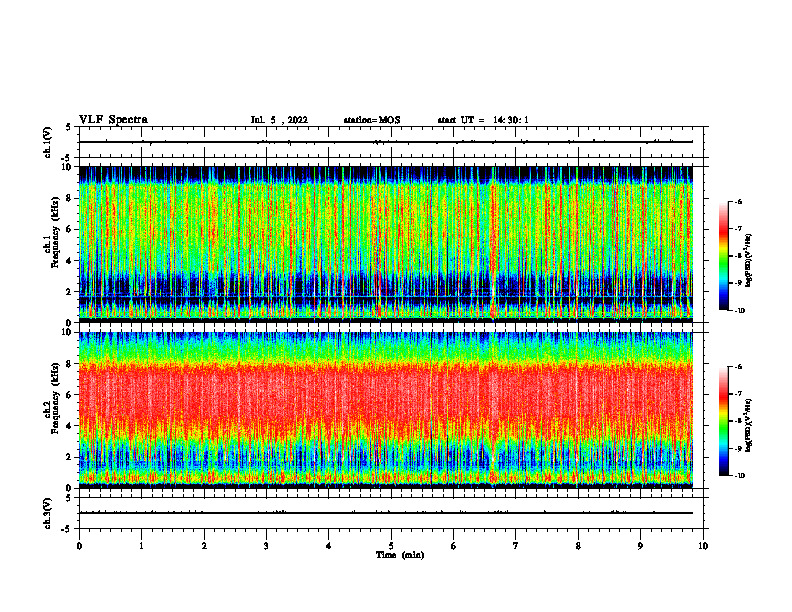This screenshot has width=792, height=612.
Task: Click the ch.1 "Frequency (kHz)" axis label
Action: tap(55, 232)
